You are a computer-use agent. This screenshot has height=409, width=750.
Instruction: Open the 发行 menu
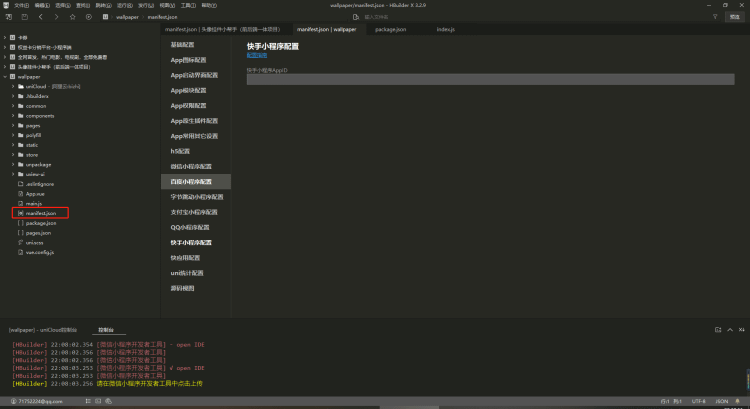146,5
